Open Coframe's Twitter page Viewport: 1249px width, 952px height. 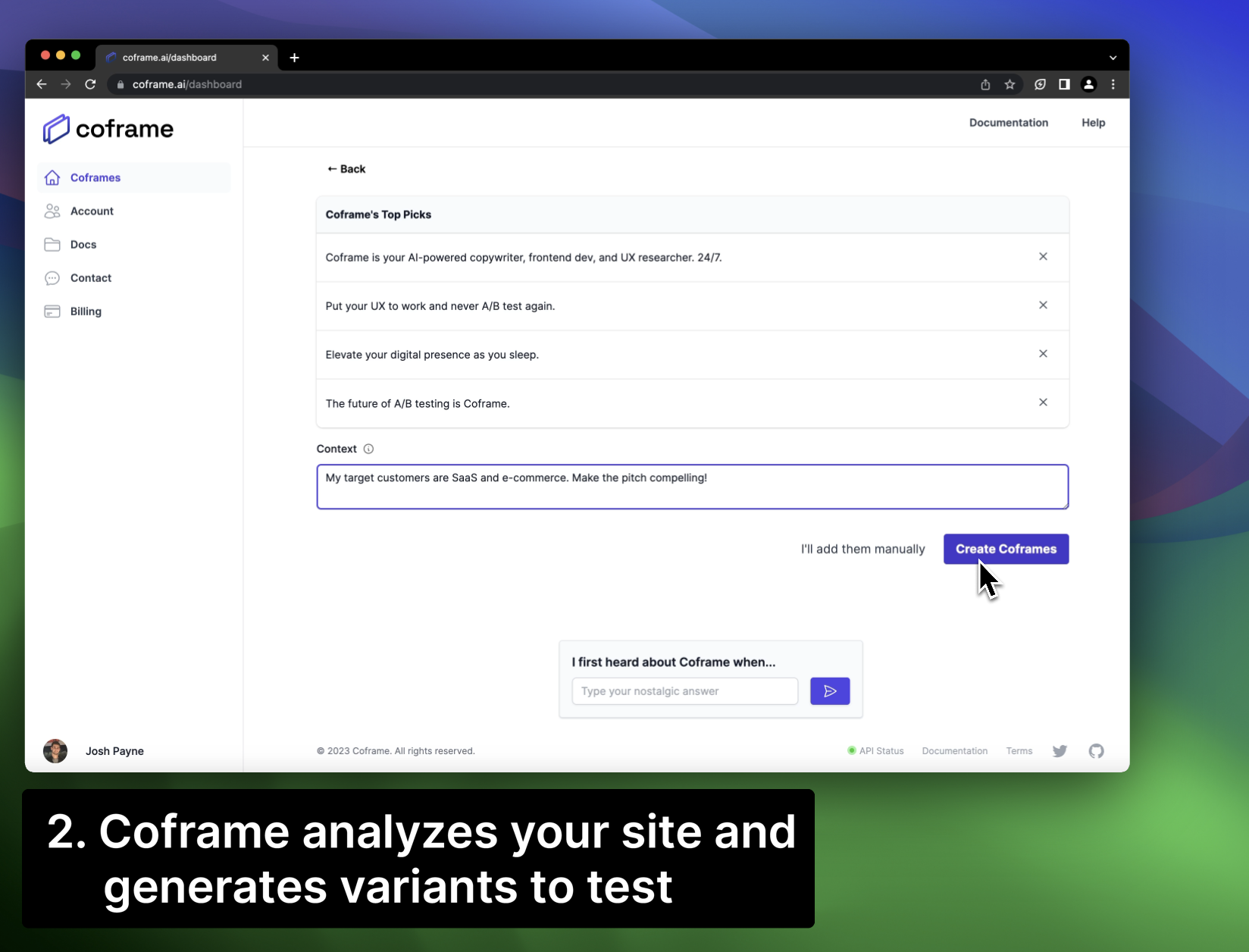(x=1060, y=751)
